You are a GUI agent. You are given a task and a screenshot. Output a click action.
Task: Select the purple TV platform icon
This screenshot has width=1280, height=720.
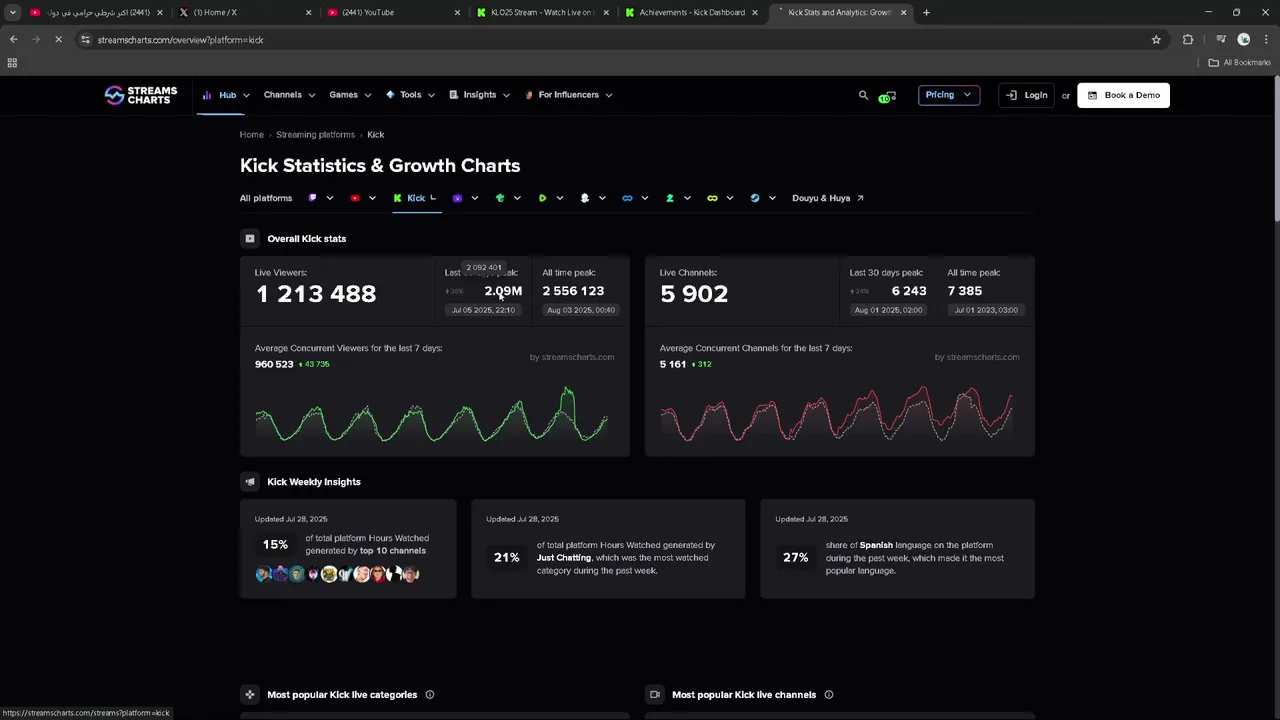(457, 198)
